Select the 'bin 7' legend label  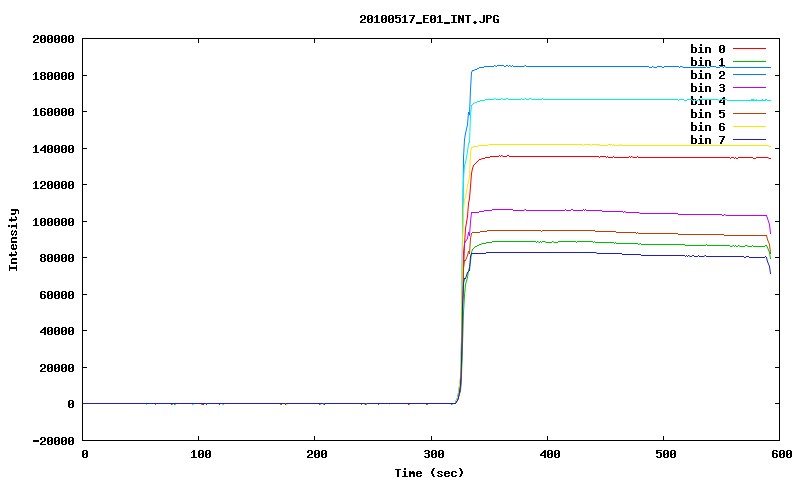pos(708,140)
